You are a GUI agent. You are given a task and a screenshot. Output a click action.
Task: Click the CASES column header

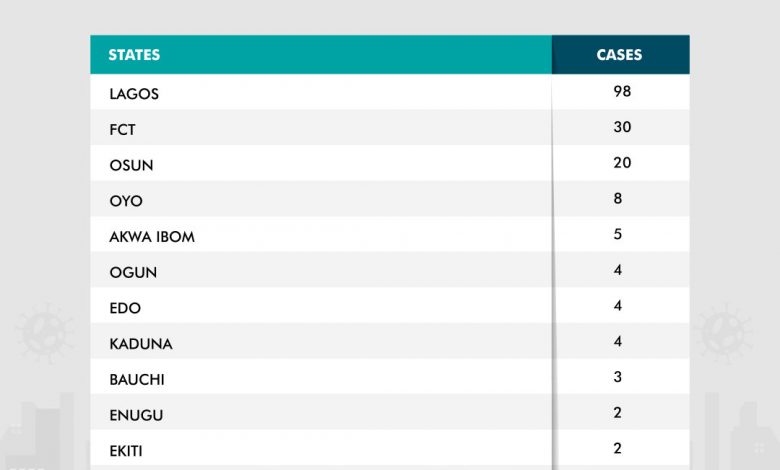click(619, 55)
